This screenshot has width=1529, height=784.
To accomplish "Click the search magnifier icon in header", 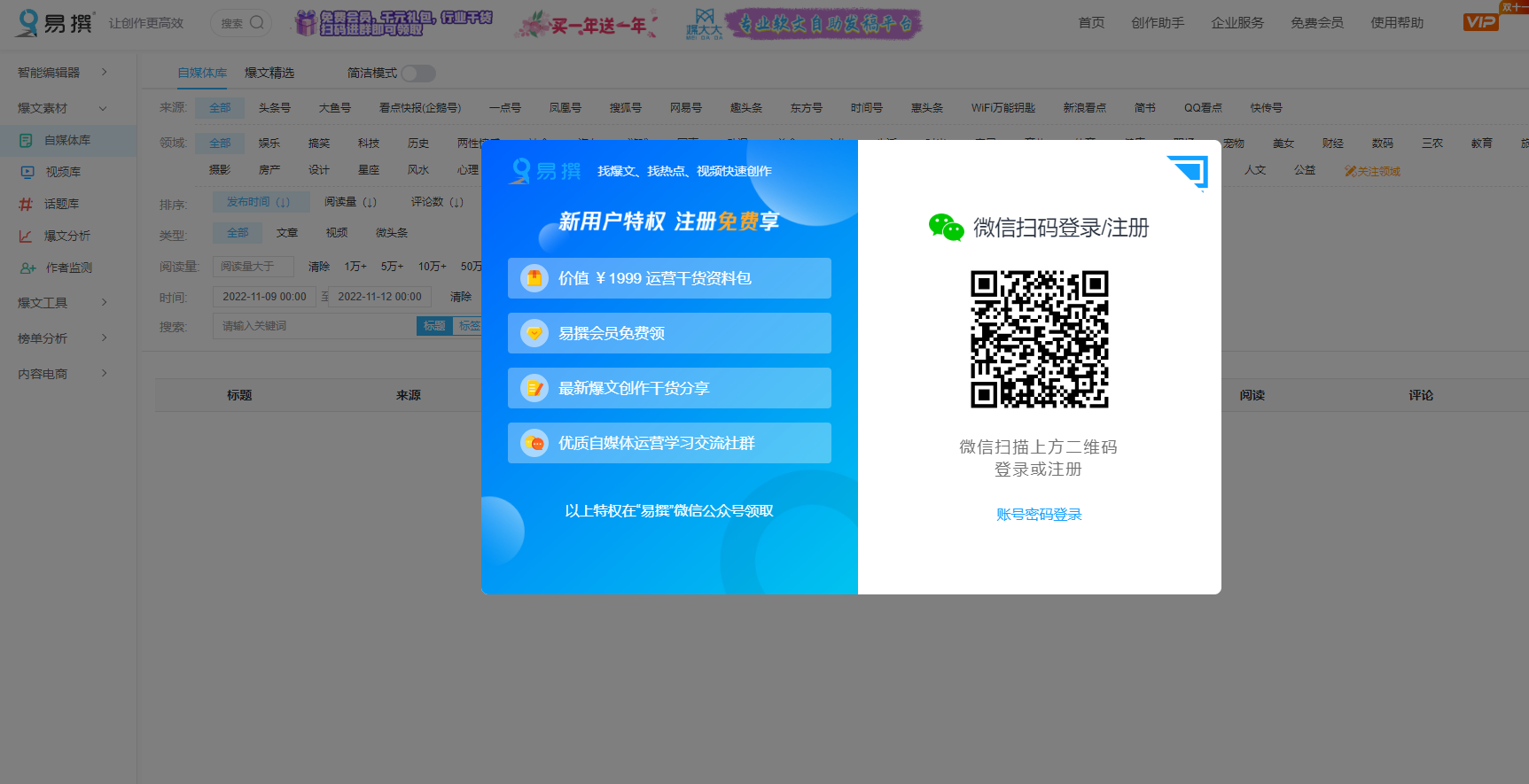I will [257, 23].
